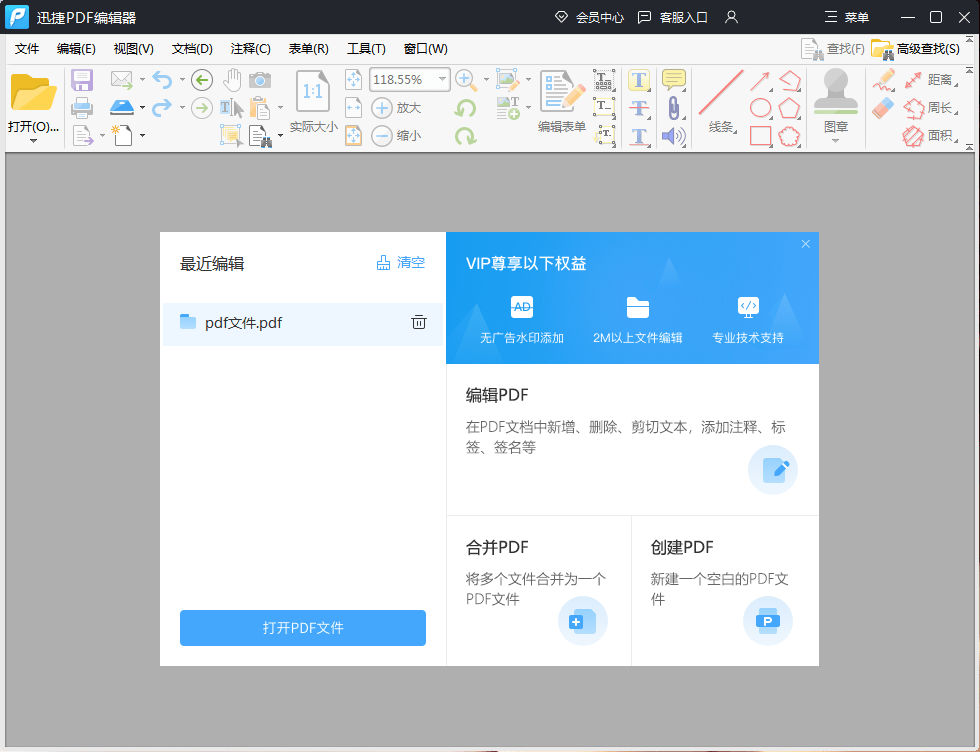Click the green previous view arrow

[x=201, y=80]
